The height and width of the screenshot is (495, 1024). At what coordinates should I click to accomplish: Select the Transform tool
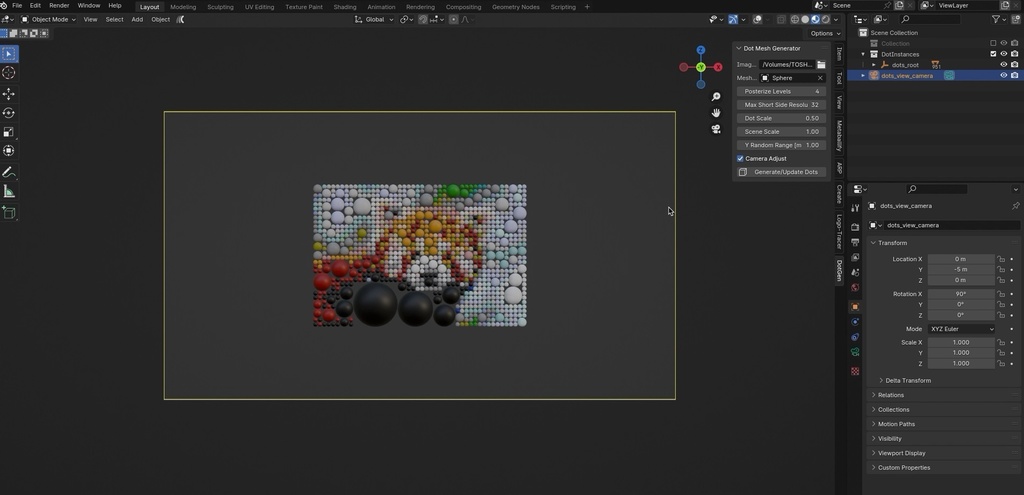[x=8, y=151]
